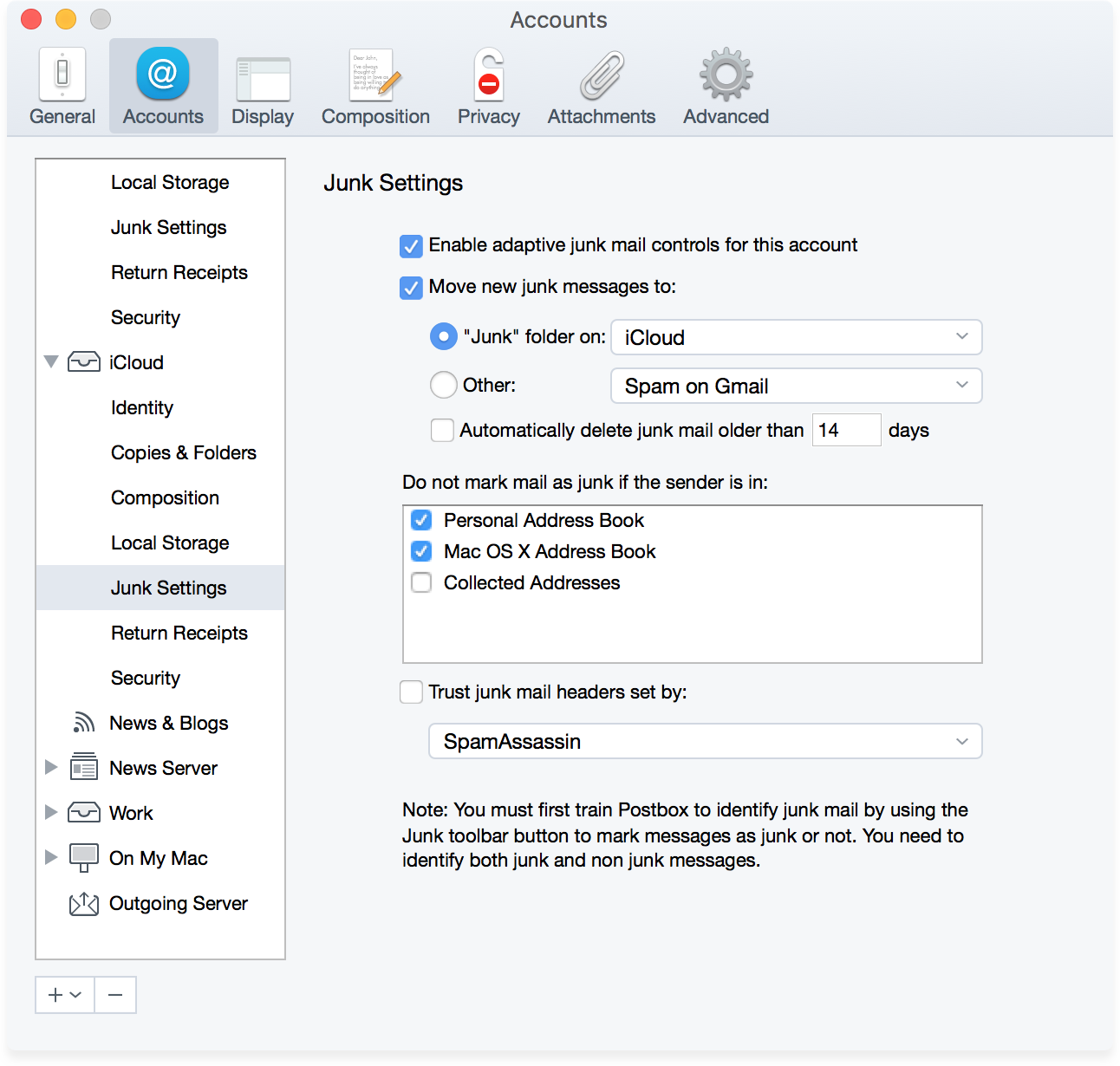This screenshot has height=1066, width=1120.
Task: Open the Attachments paperclip icon
Action: tap(602, 75)
